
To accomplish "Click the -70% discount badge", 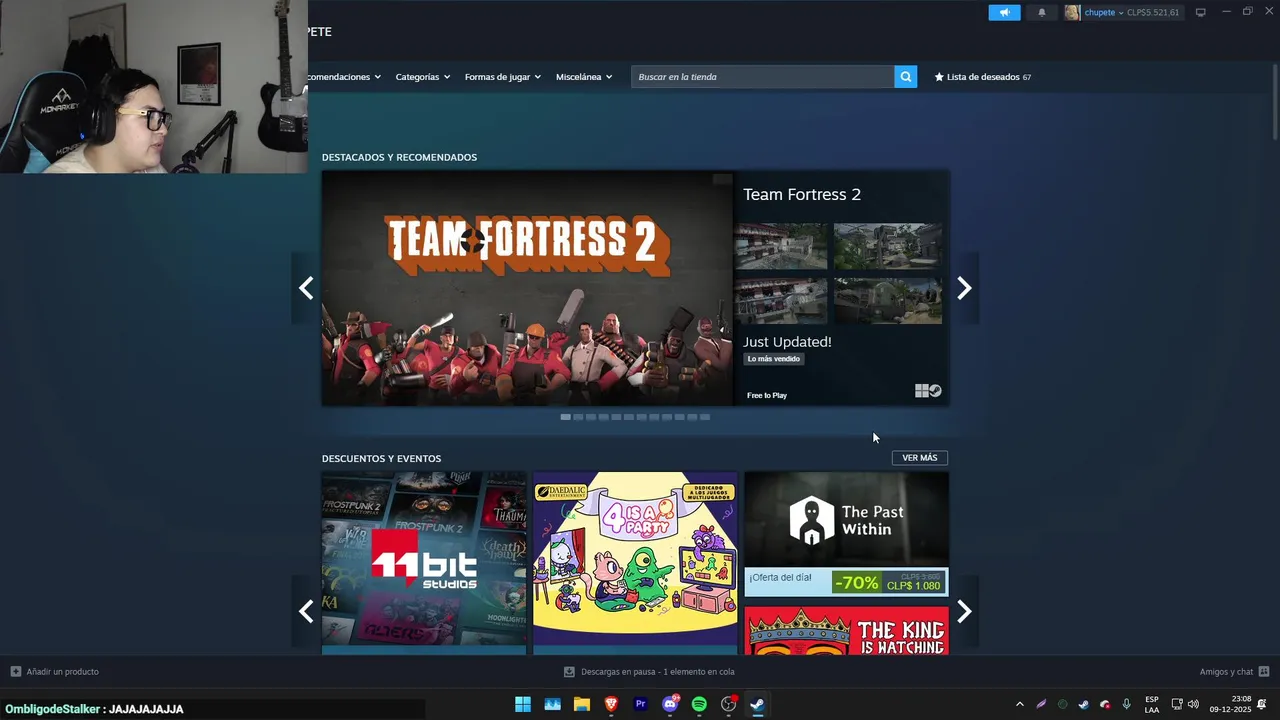I will click(x=857, y=582).
